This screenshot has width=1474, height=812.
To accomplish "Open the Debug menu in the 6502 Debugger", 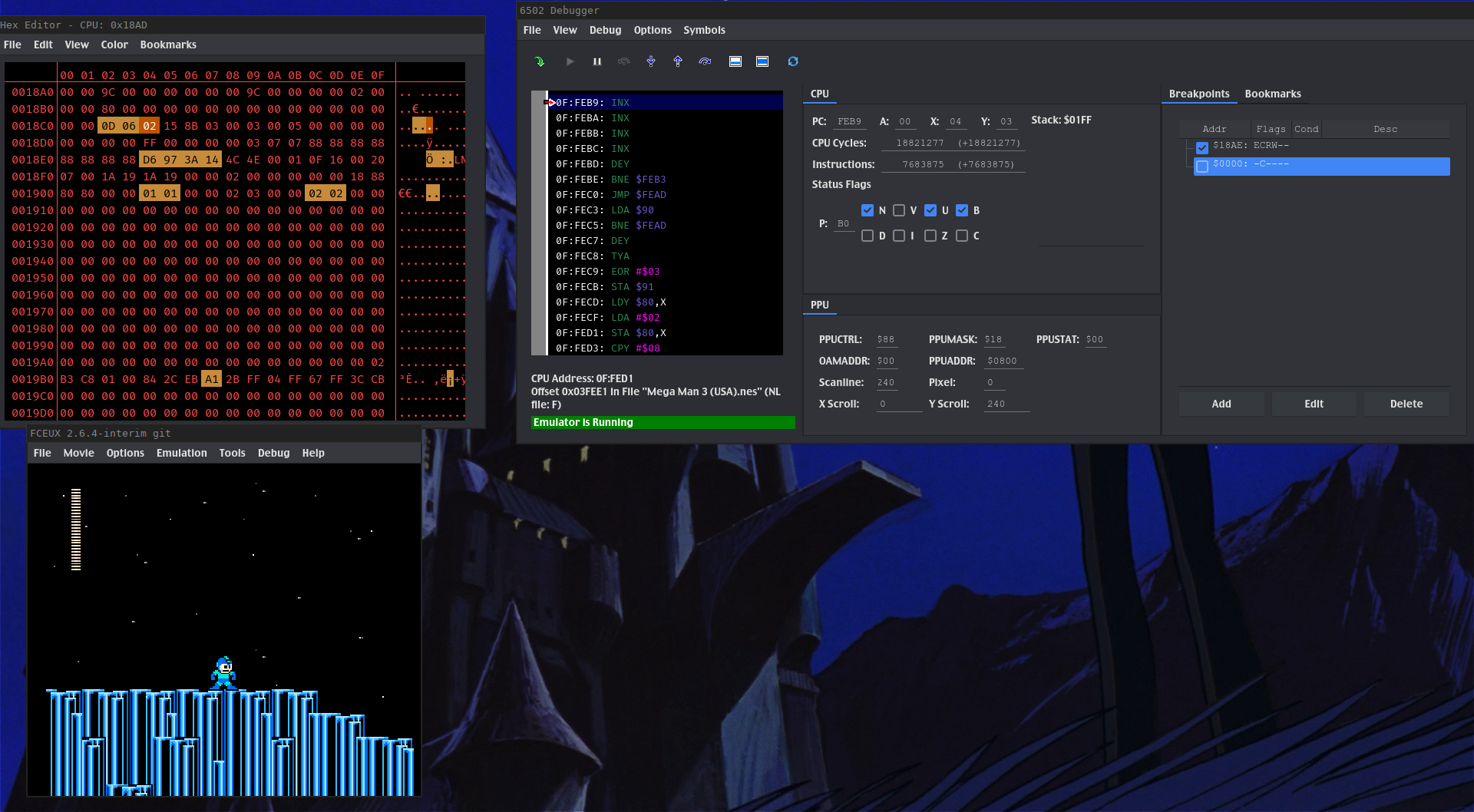I will point(605,30).
